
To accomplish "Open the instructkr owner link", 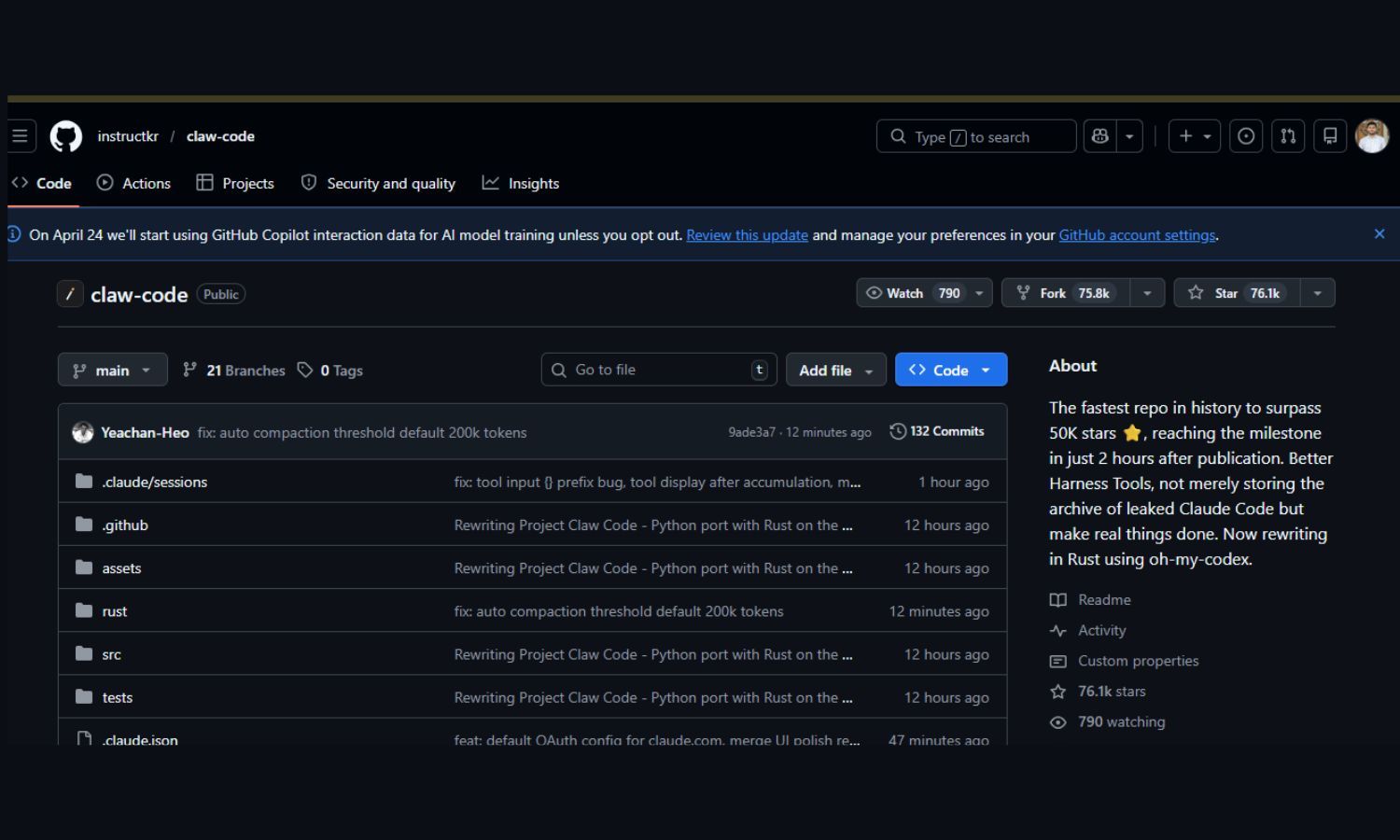I will click(128, 136).
